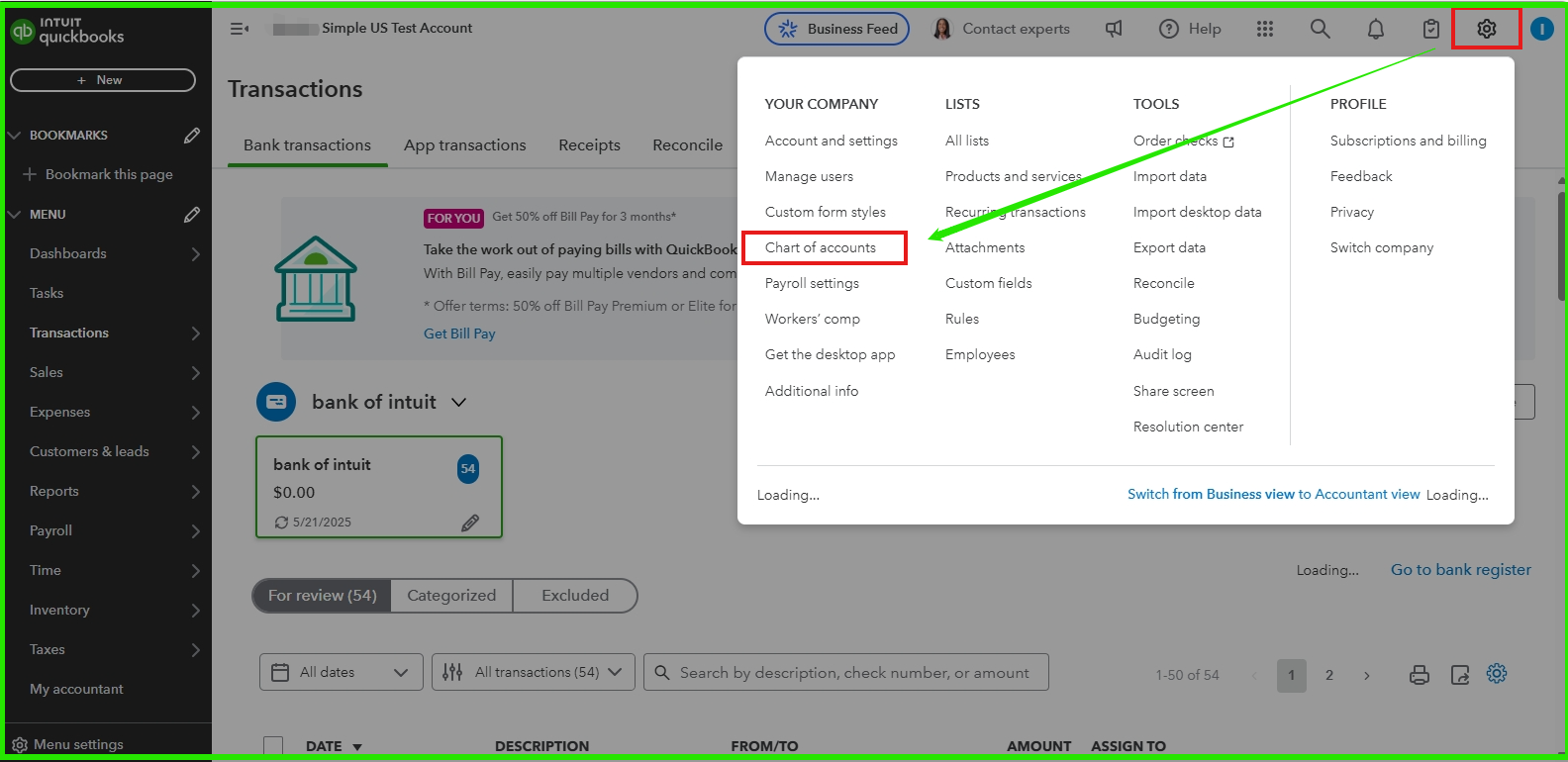Click the New button

pos(103,80)
